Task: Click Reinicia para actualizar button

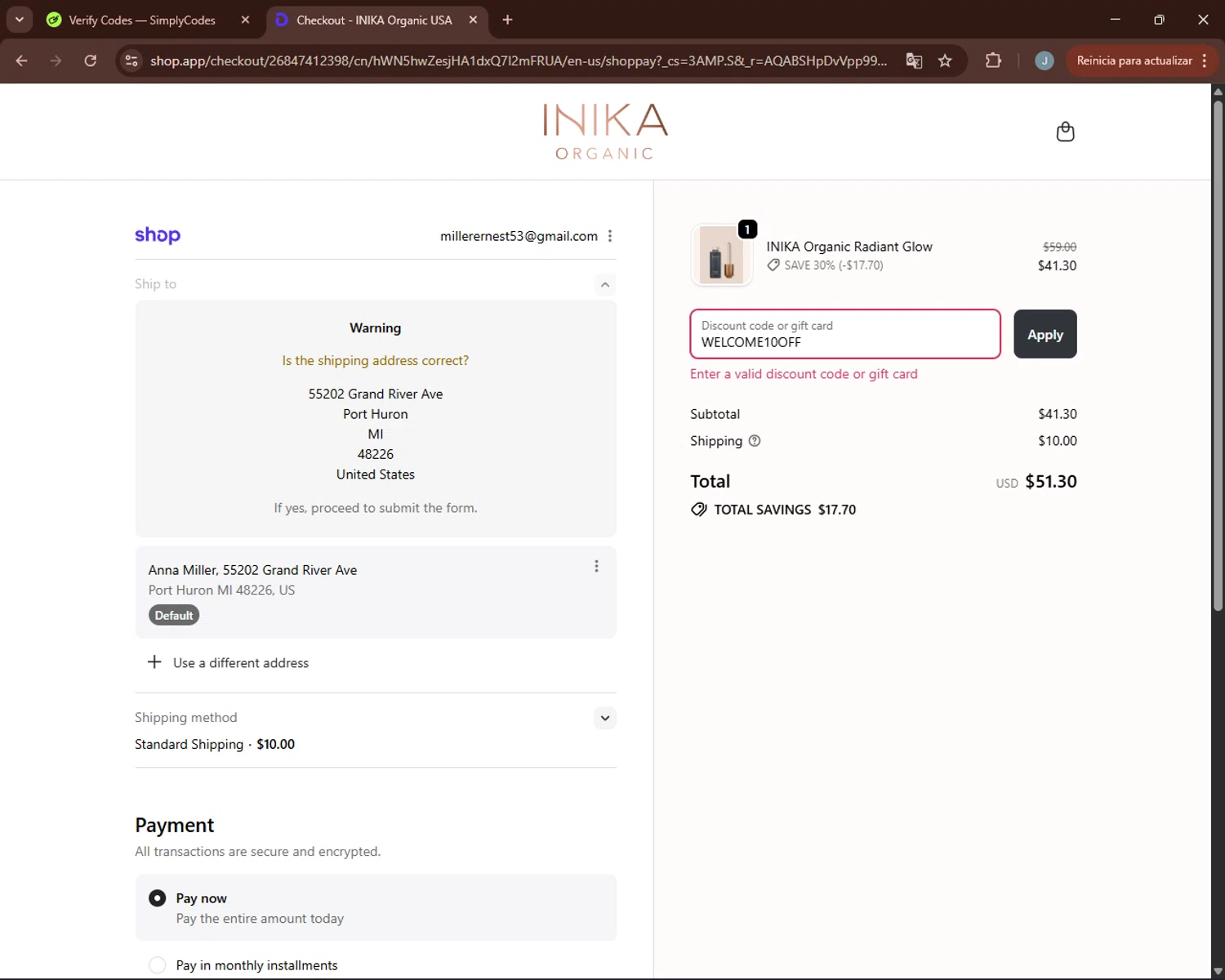Action: 1134,60
